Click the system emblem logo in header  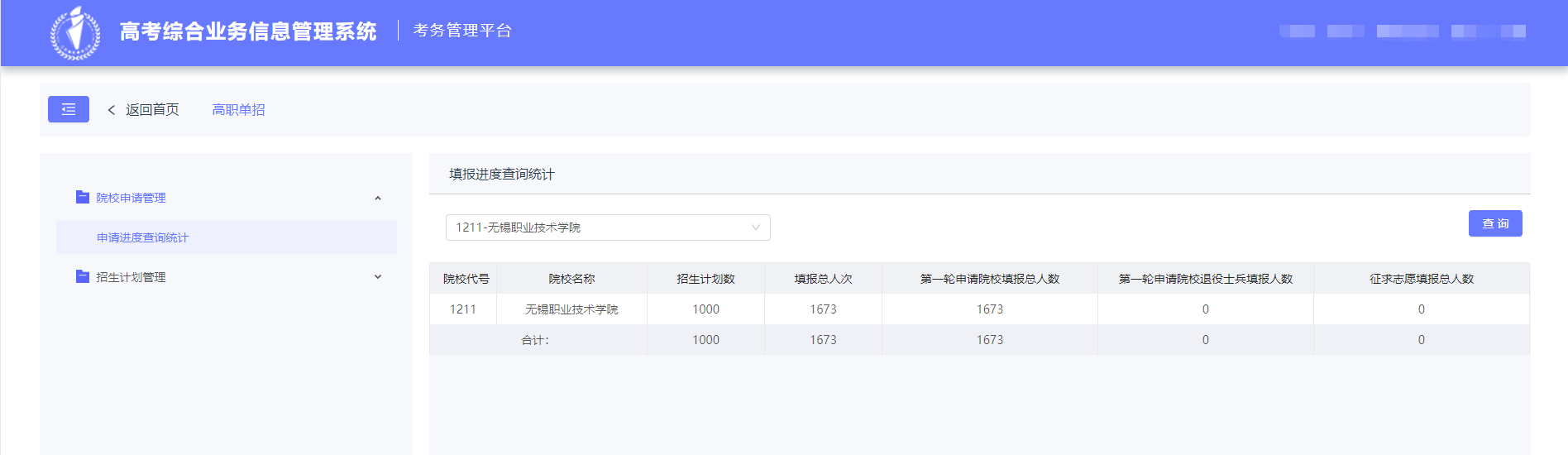click(75, 33)
